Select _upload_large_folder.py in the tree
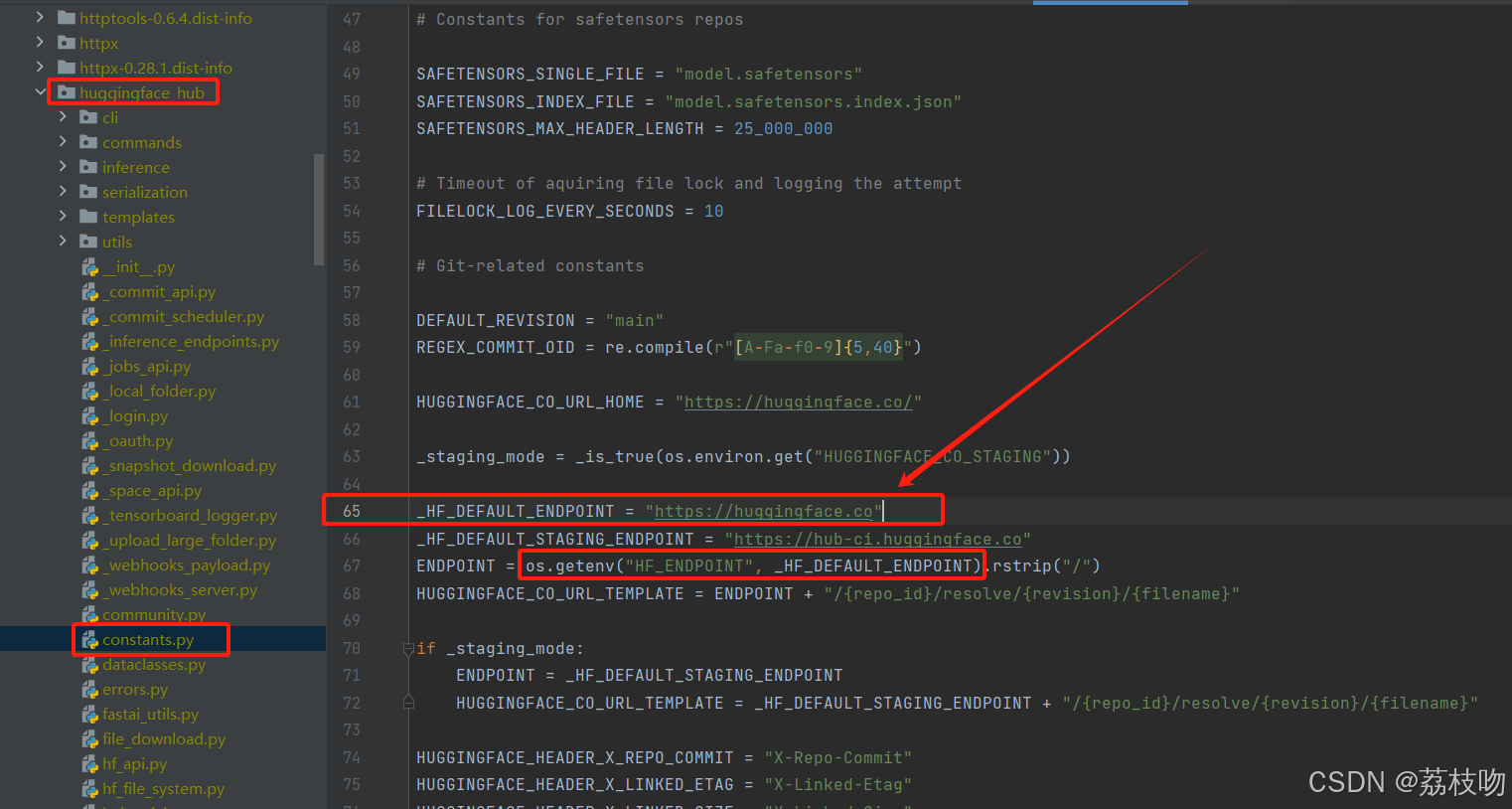 coord(189,540)
